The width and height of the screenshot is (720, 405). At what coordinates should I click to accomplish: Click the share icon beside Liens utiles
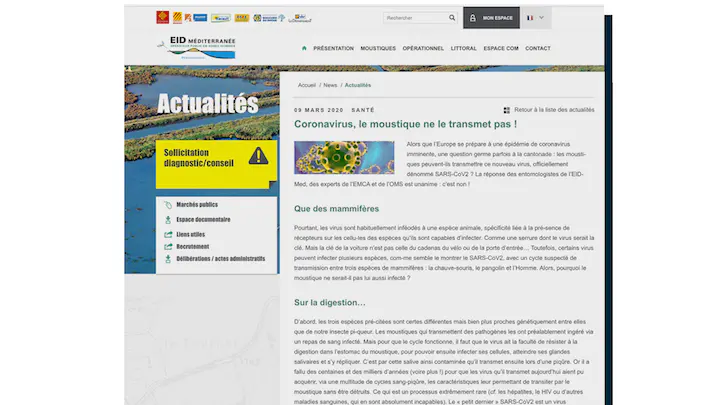pyautogui.click(x=168, y=234)
